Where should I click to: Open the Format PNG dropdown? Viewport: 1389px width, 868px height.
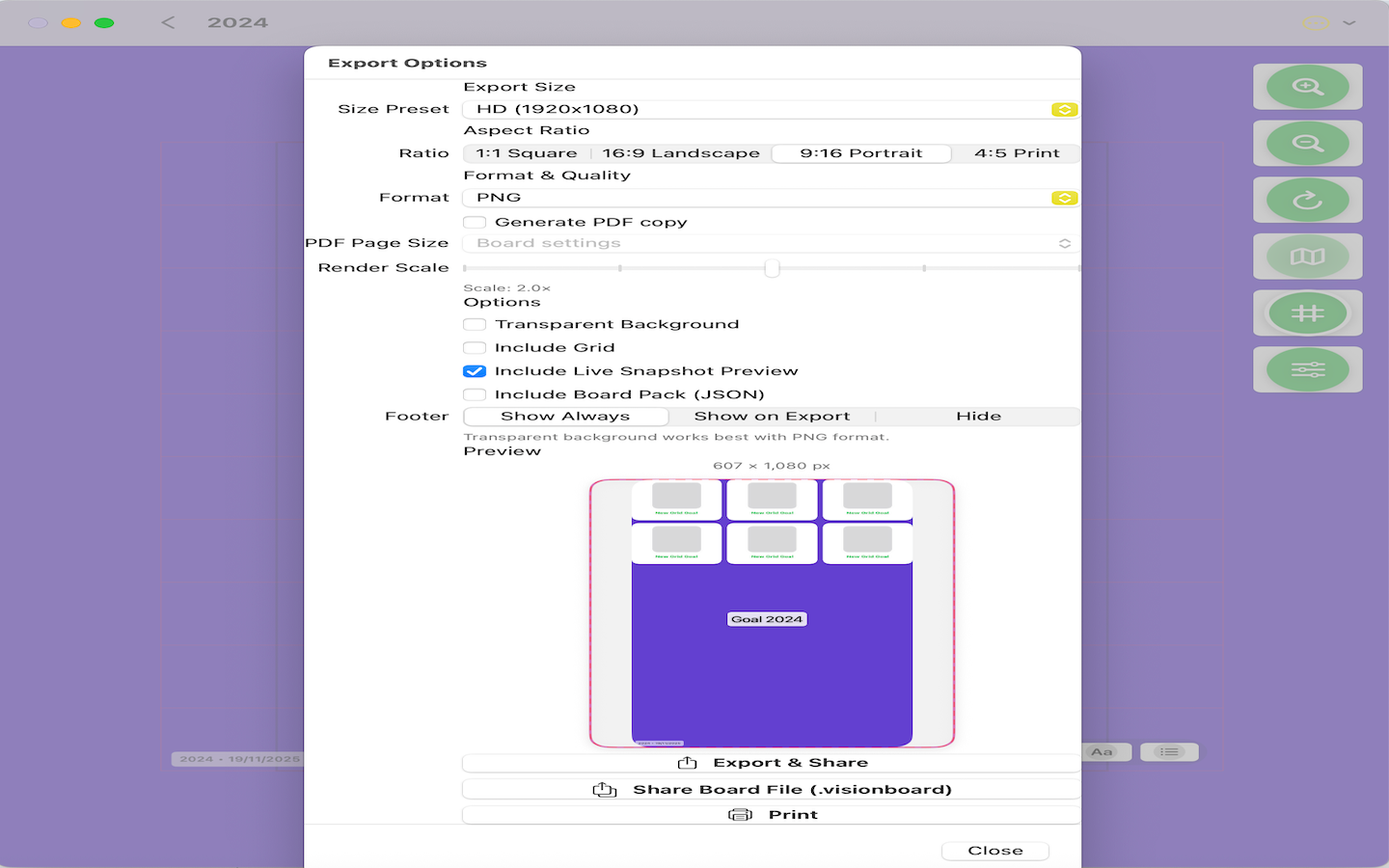(x=771, y=198)
